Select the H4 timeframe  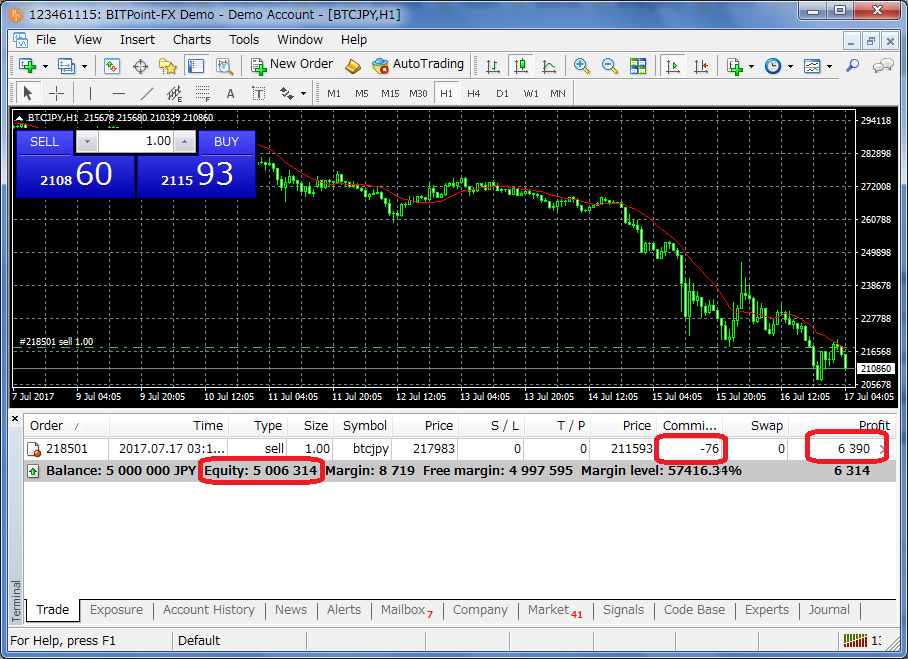coord(474,93)
